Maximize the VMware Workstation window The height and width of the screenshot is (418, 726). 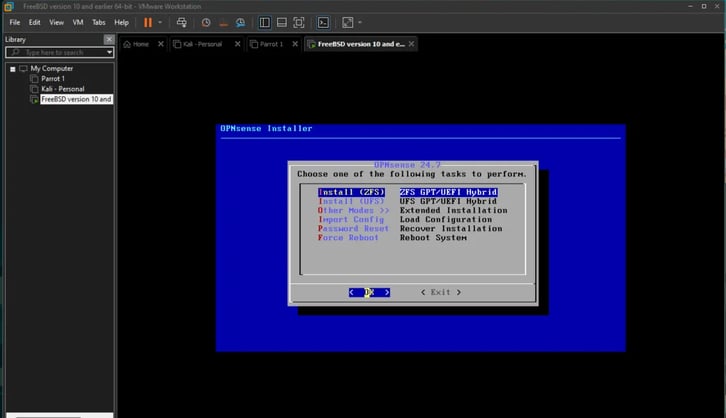click(x=704, y=6)
